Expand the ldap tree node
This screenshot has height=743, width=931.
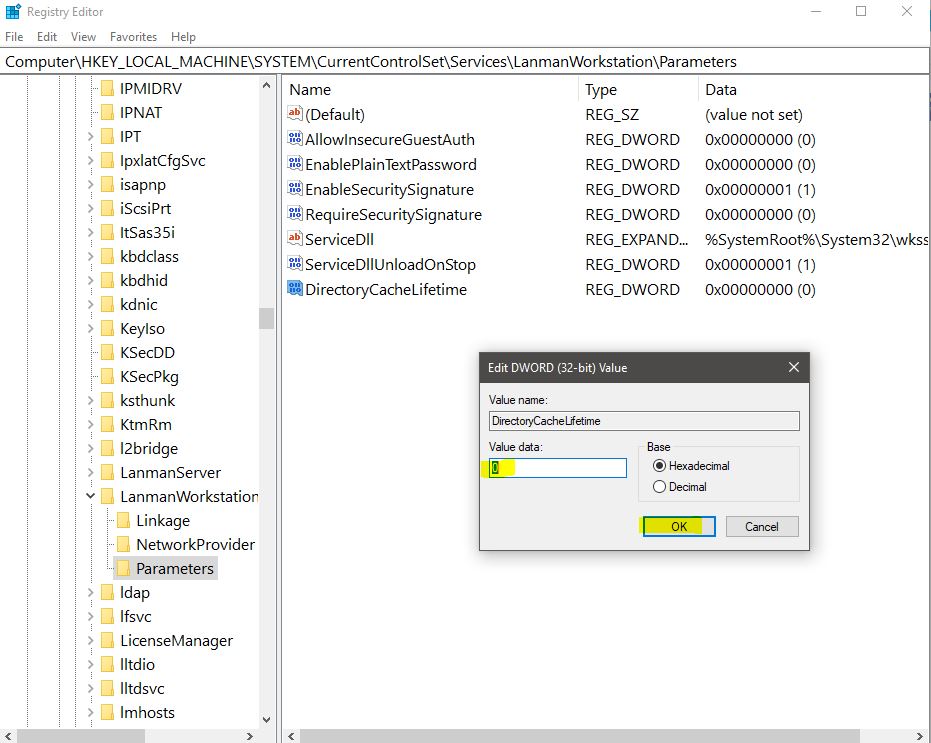(90, 592)
